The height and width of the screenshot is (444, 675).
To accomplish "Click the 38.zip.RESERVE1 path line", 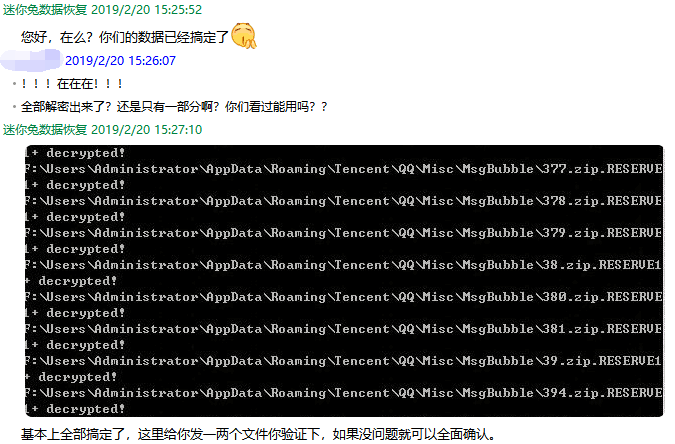I will point(344,264).
